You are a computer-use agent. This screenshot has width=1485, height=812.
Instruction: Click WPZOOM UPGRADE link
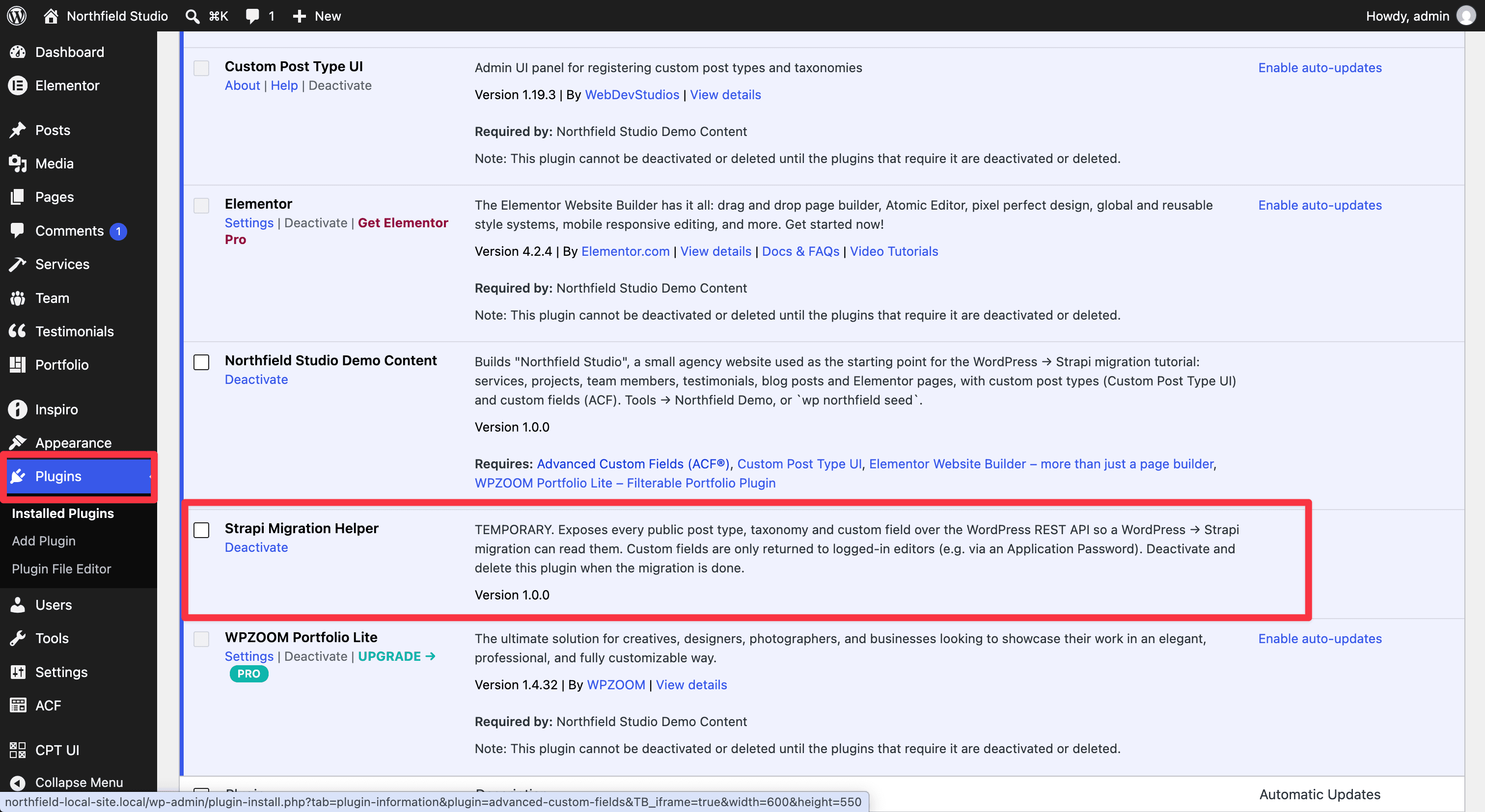coord(397,656)
